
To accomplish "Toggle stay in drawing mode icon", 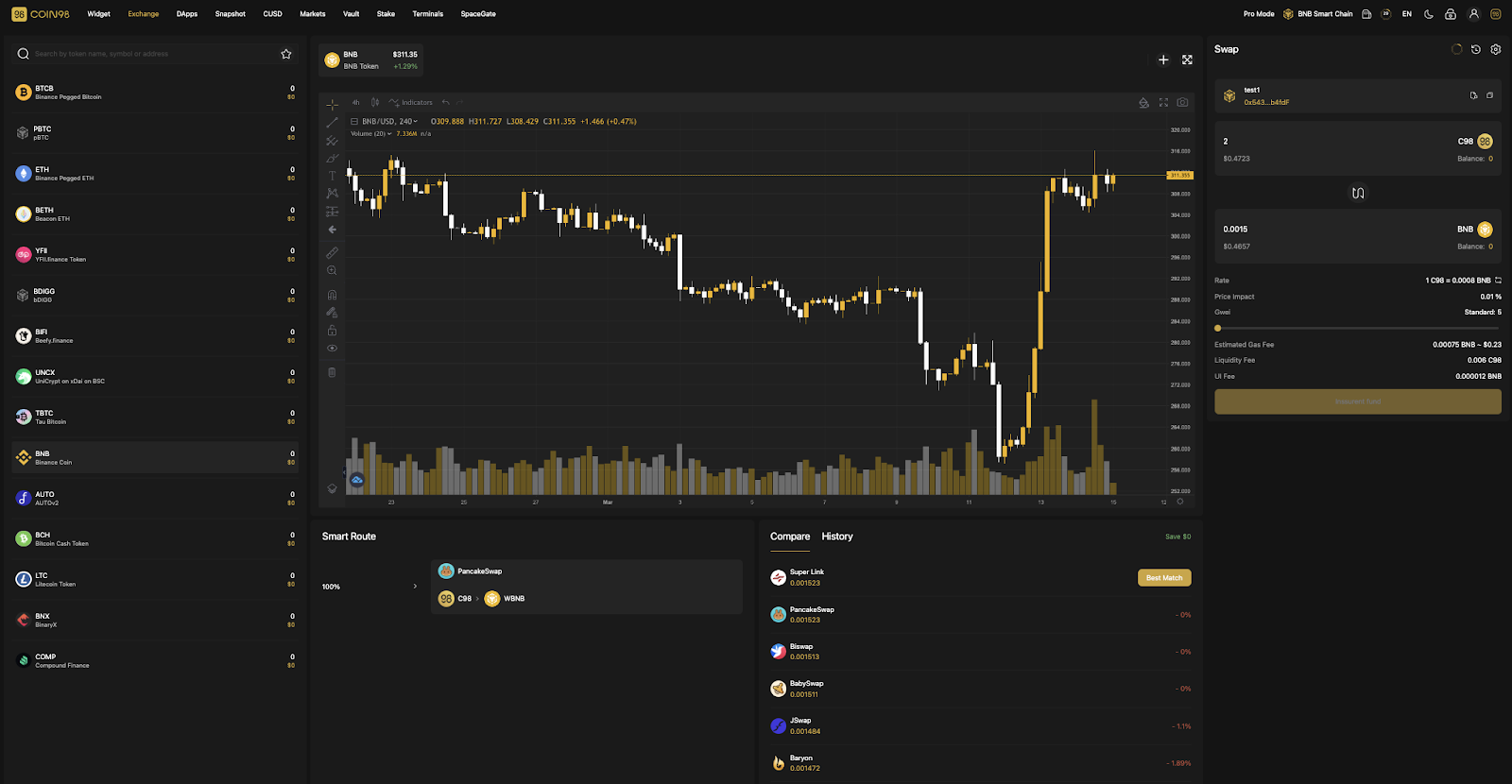I will 332,313.
